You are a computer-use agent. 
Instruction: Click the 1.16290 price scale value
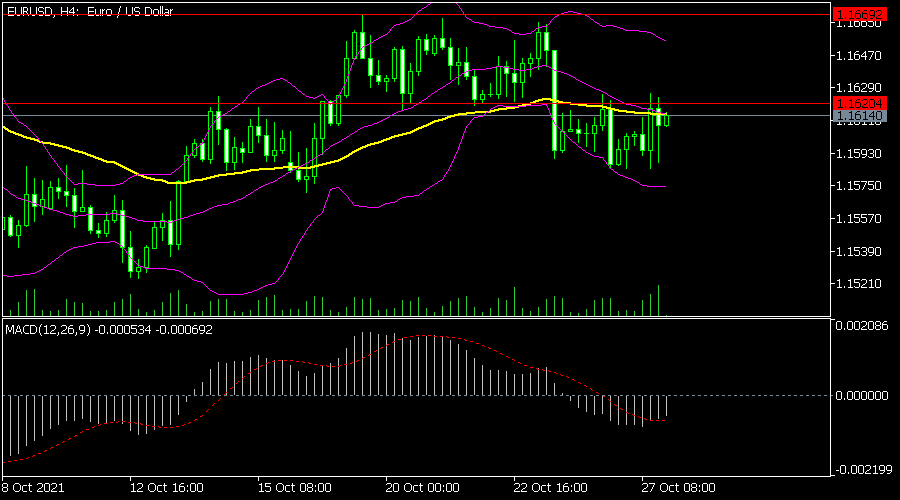(x=859, y=88)
